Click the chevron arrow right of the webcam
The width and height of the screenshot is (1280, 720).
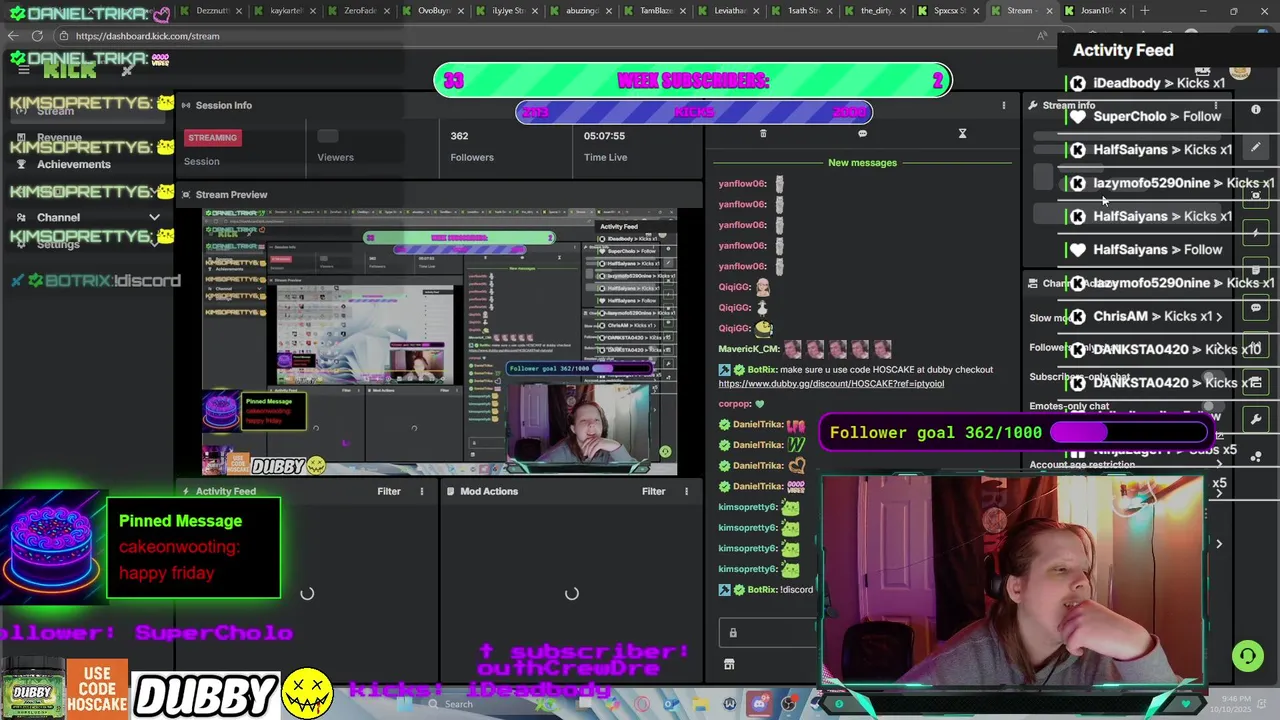(x=1219, y=544)
